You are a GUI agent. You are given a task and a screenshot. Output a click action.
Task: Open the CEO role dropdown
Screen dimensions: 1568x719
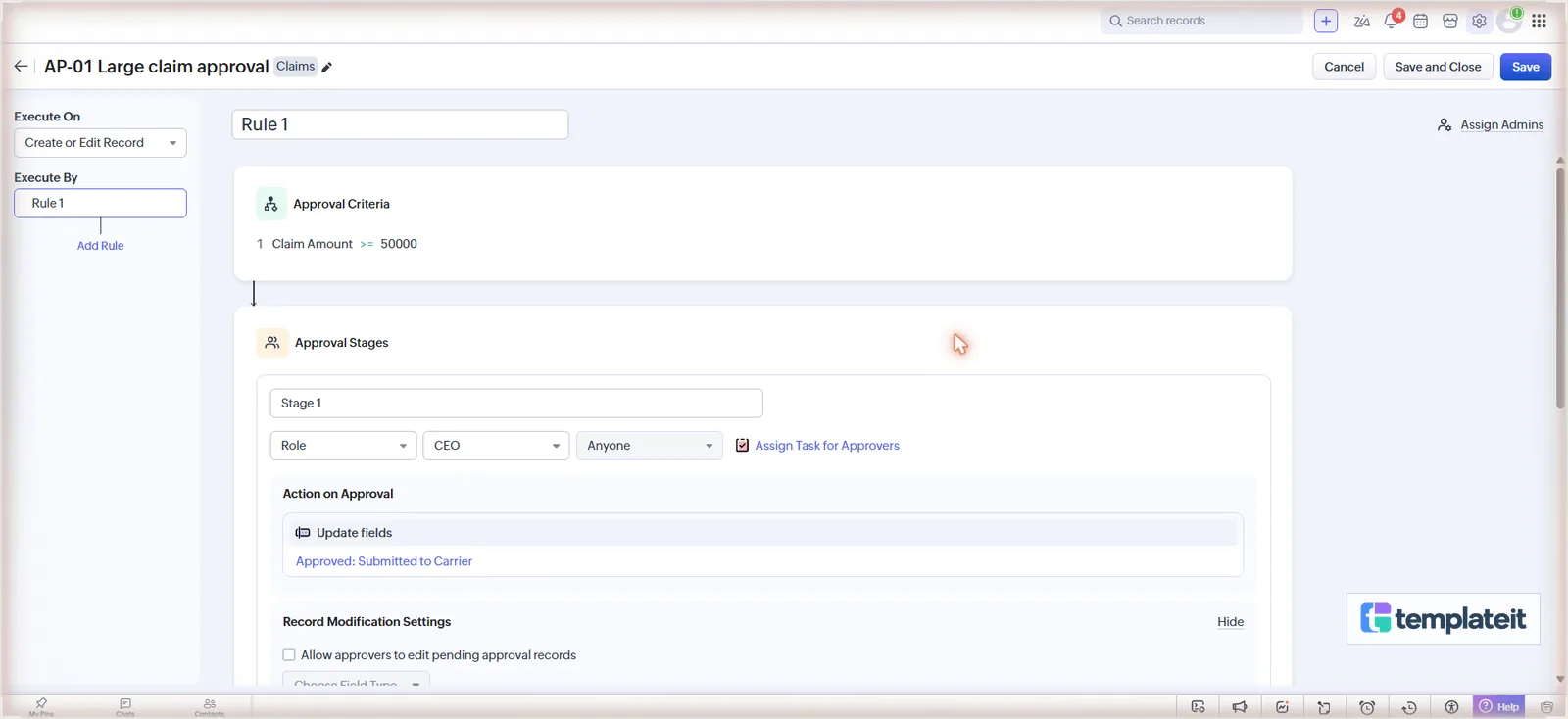pyautogui.click(x=496, y=446)
